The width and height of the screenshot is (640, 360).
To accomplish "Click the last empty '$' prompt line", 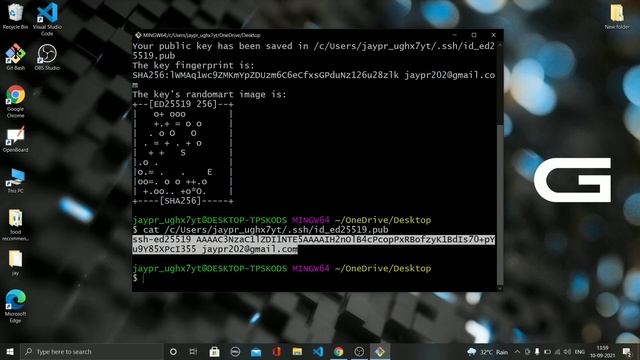I will (139, 278).
